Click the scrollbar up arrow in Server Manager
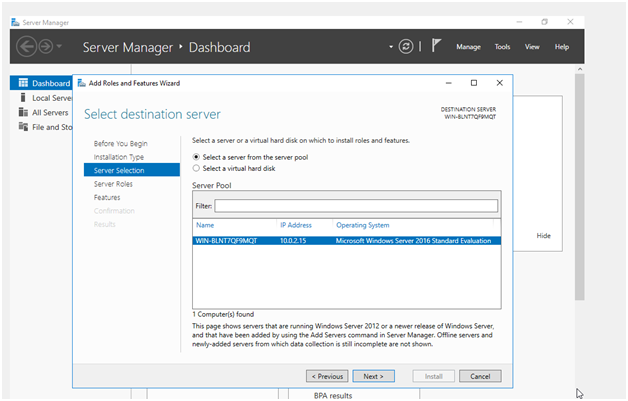The height and width of the screenshot is (401, 628). click(x=580, y=69)
